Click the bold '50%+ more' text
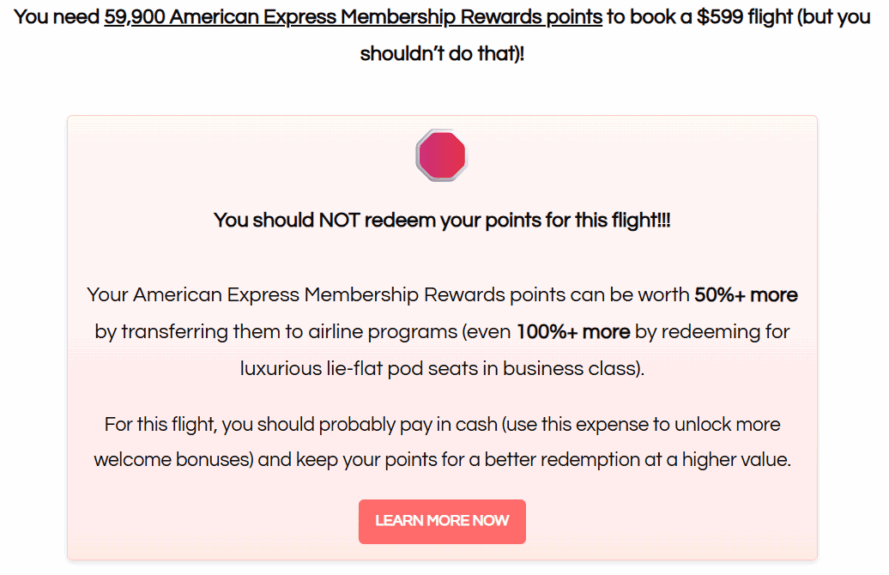This screenshot has height=575, width=889. point(746,295)
